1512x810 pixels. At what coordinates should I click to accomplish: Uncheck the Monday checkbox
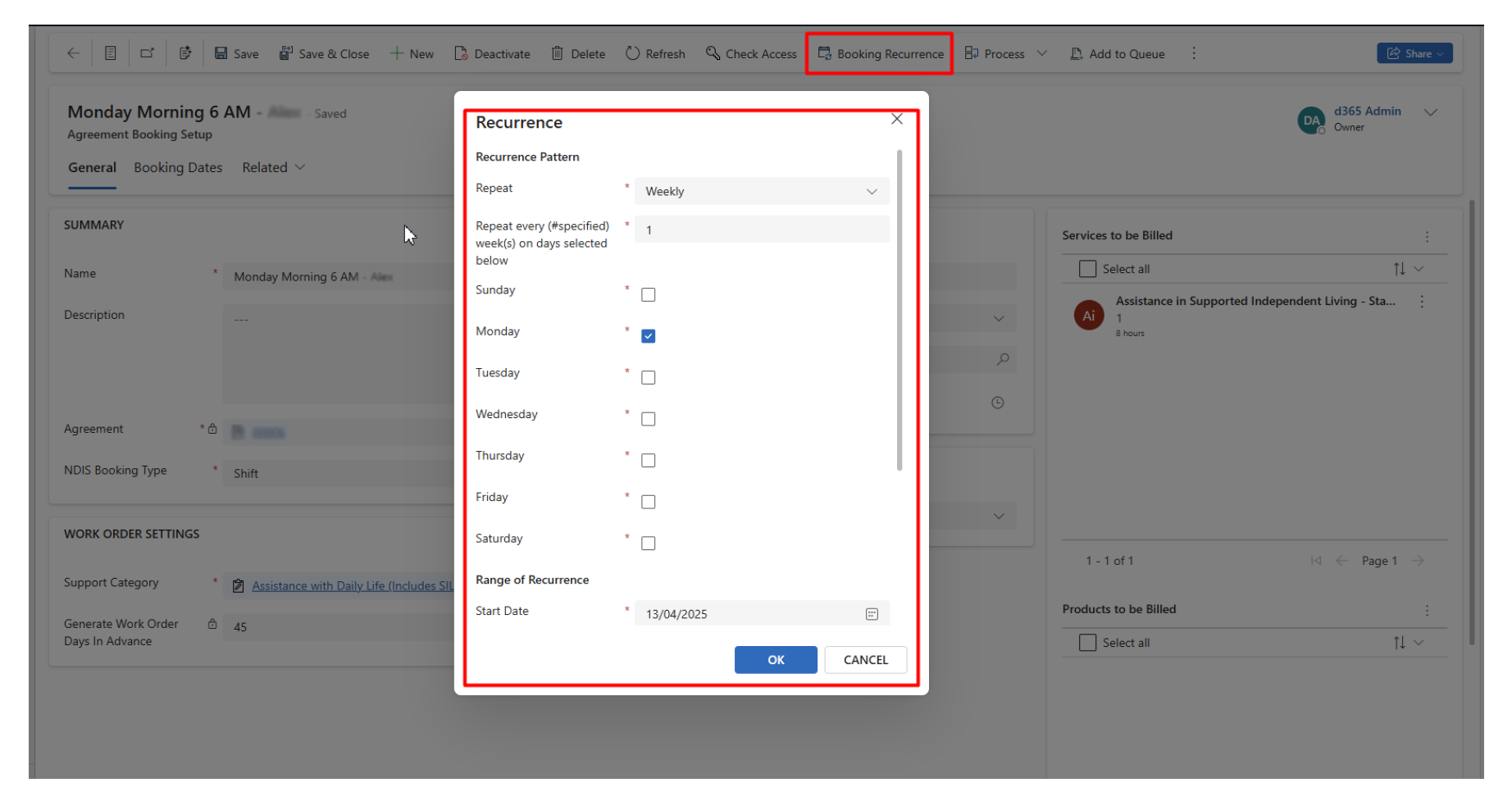(649, 336)
